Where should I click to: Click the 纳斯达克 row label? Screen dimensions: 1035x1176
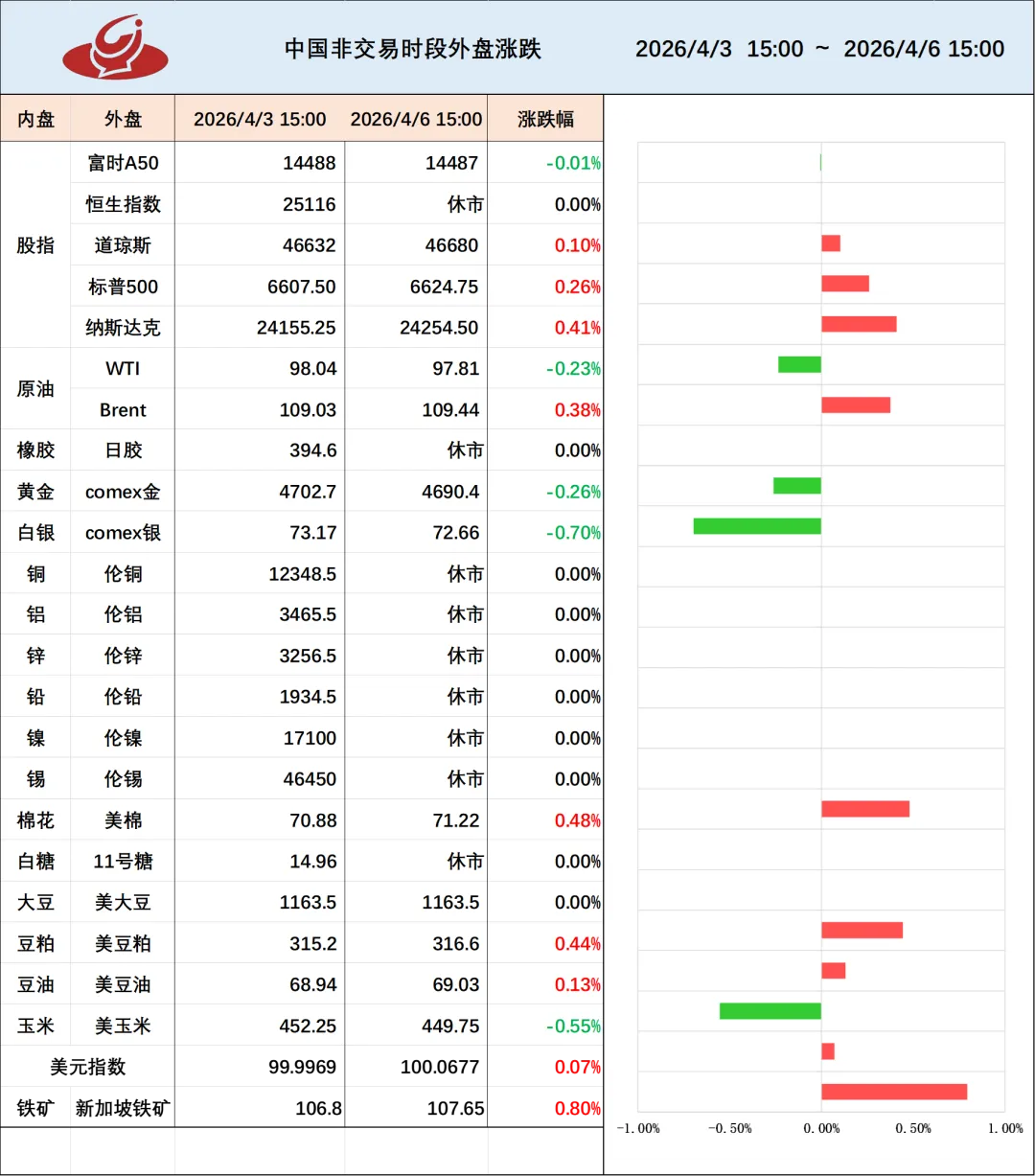(123, 328)
